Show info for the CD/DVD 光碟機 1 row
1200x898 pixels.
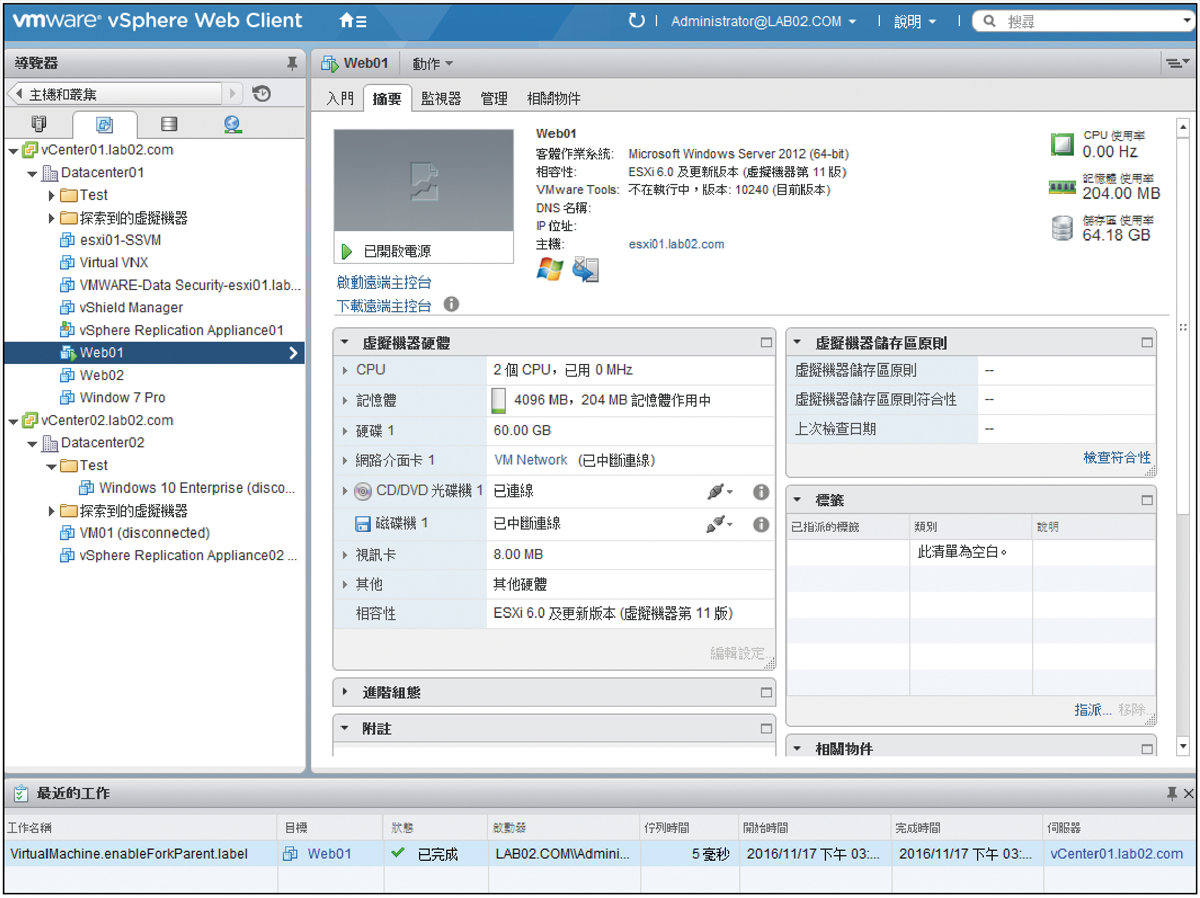pos(761,491)
